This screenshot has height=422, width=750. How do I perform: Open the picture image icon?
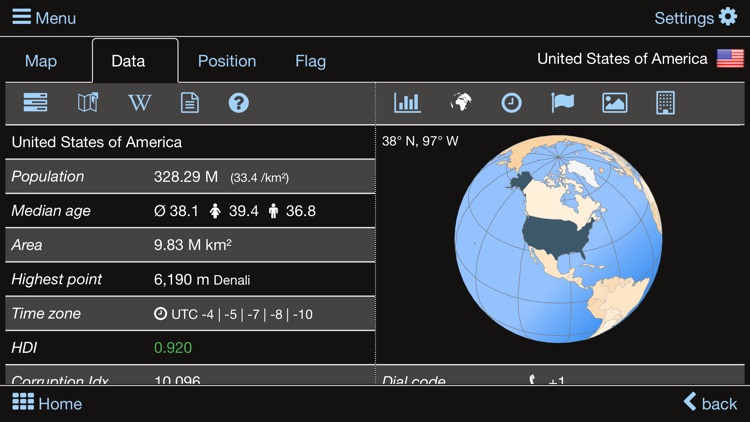click(x=615, y=103)
